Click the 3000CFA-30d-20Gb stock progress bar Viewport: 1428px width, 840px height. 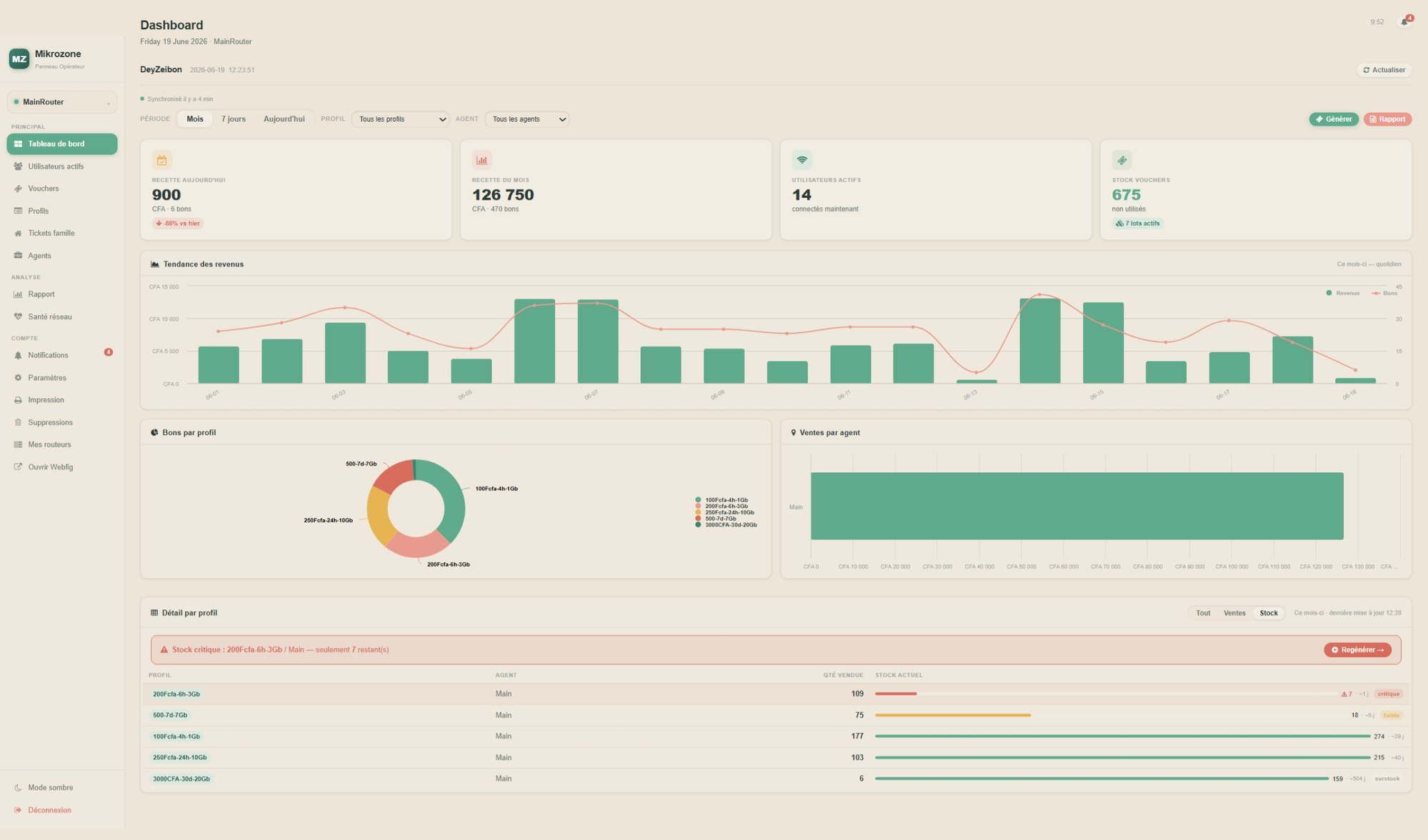coord(1102,779)
